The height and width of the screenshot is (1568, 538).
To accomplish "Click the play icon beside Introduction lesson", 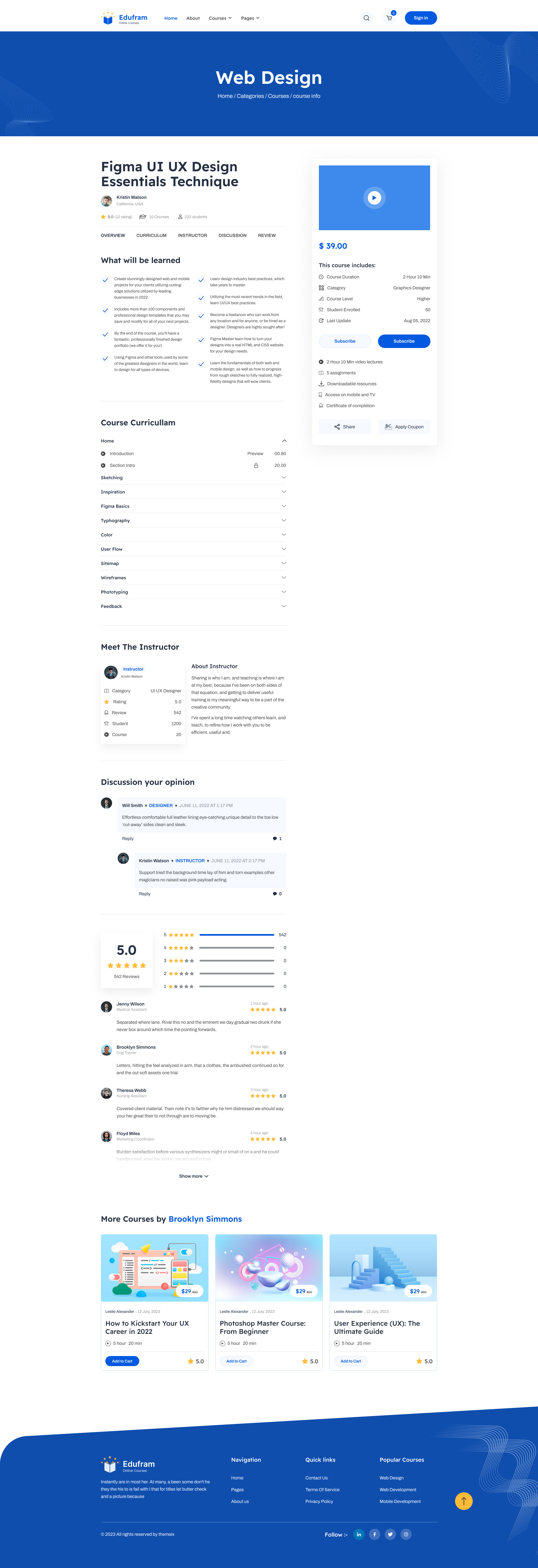I will click(x=104, y=453).
